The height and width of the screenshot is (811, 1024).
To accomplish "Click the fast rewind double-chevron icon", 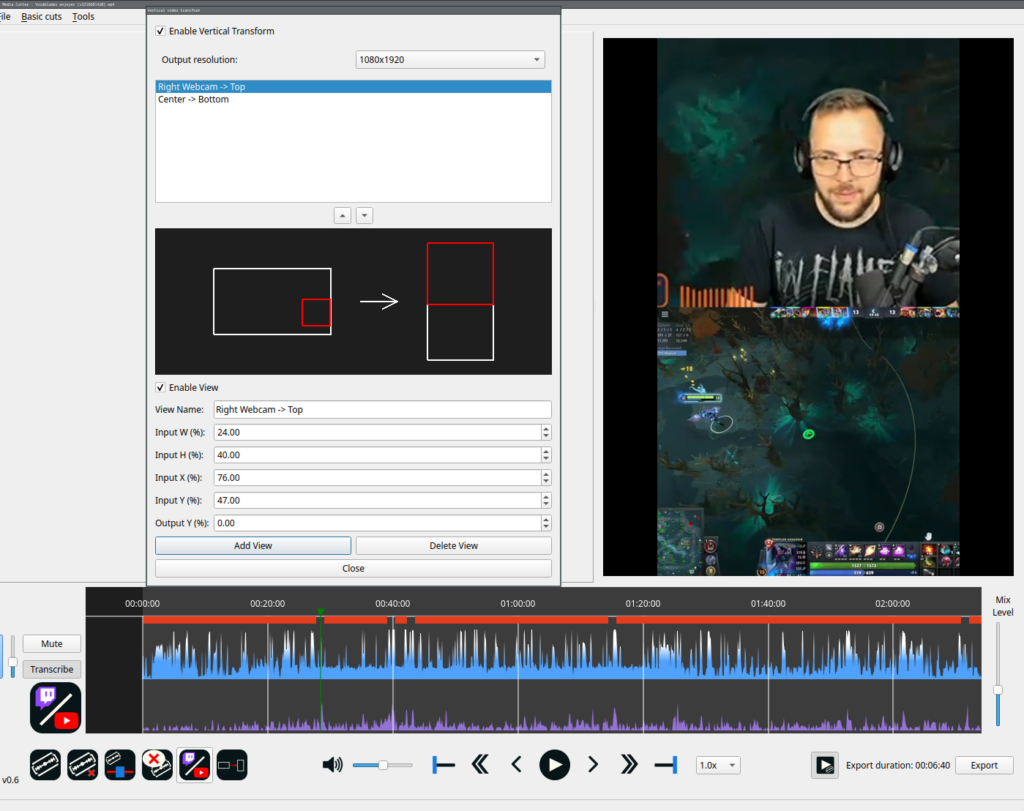I will click(x=480, y=765).
